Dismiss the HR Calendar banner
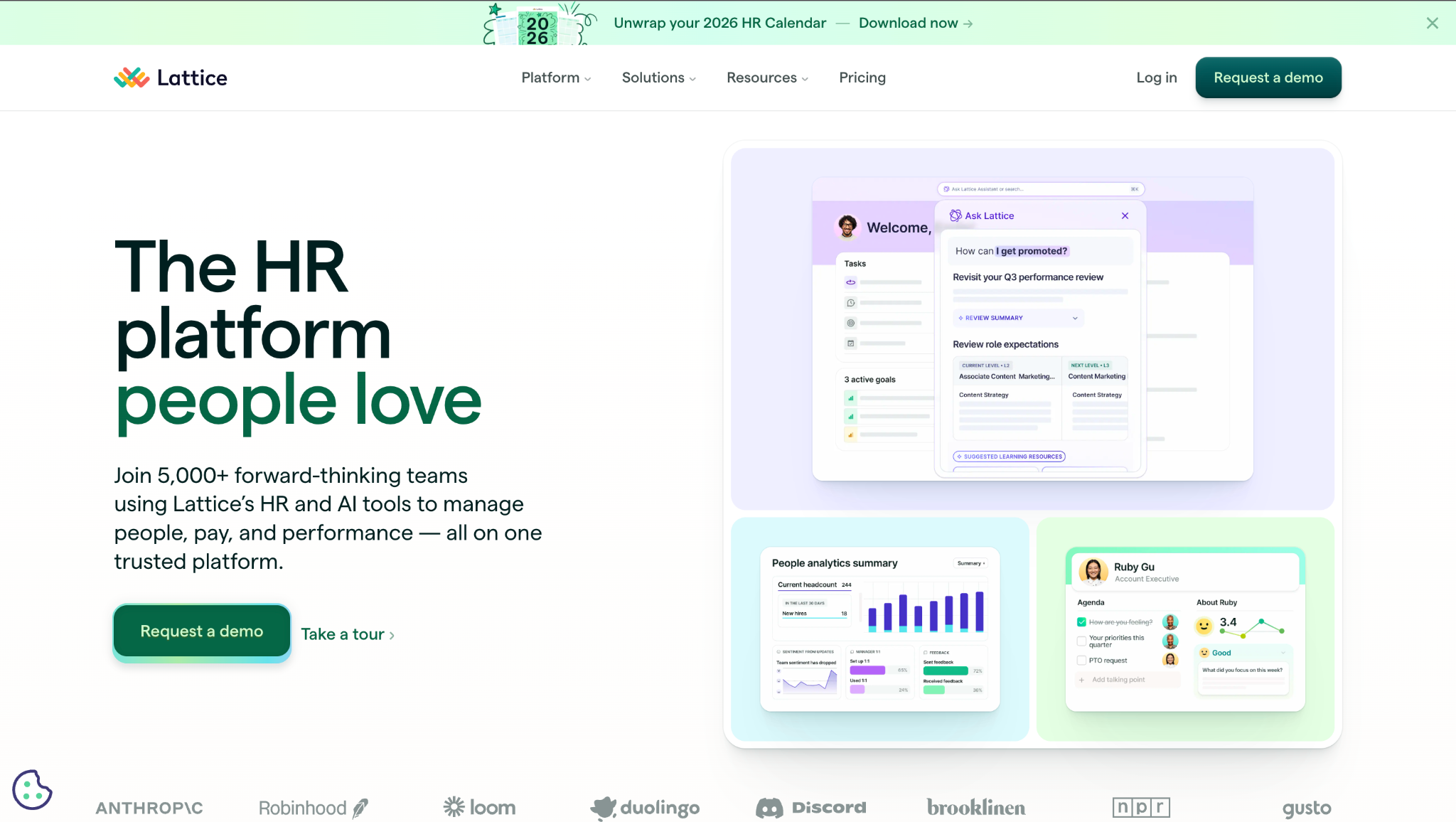 point(1432,23)
